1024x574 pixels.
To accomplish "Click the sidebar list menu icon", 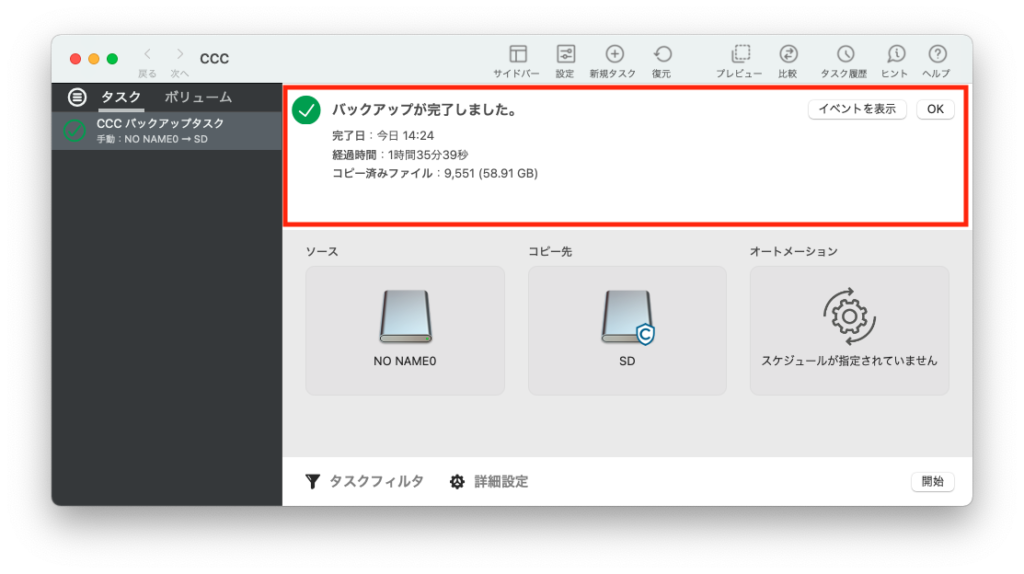I will (x=77, y=97).
